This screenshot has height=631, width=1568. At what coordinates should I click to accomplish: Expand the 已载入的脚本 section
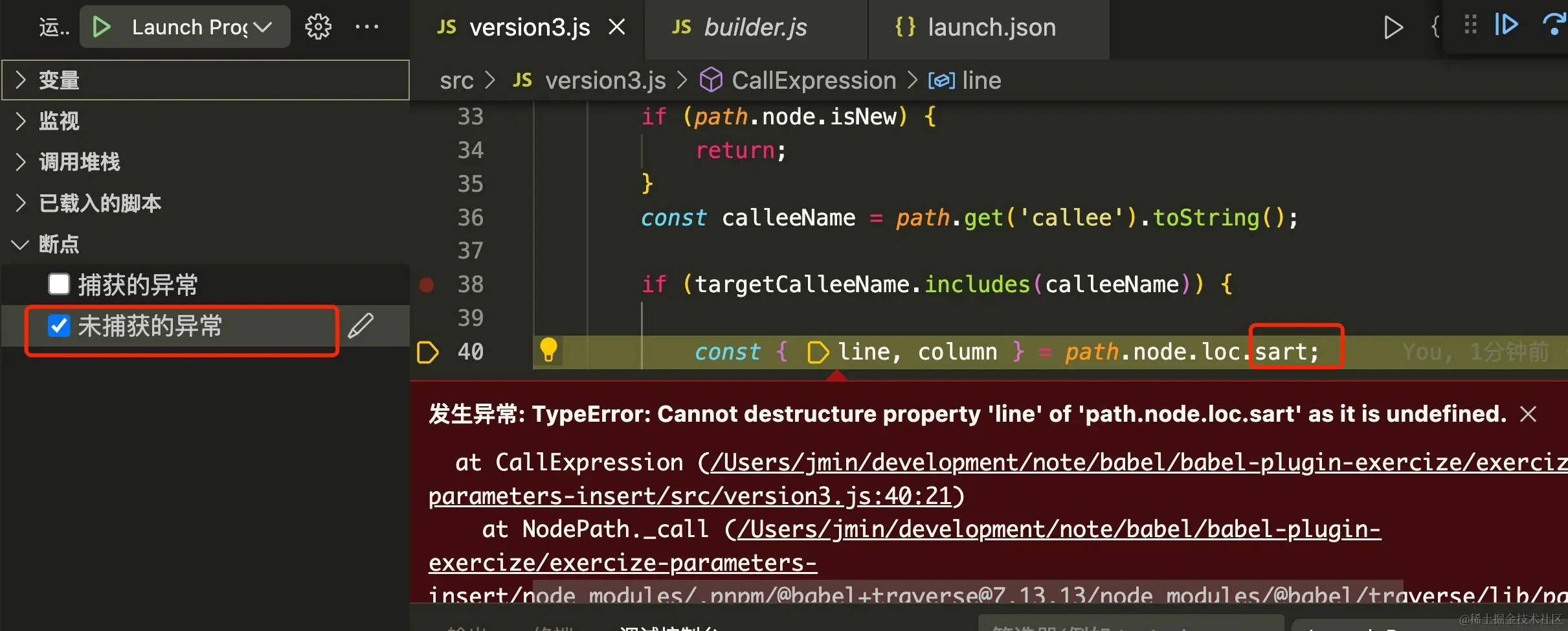coord(205,203)
